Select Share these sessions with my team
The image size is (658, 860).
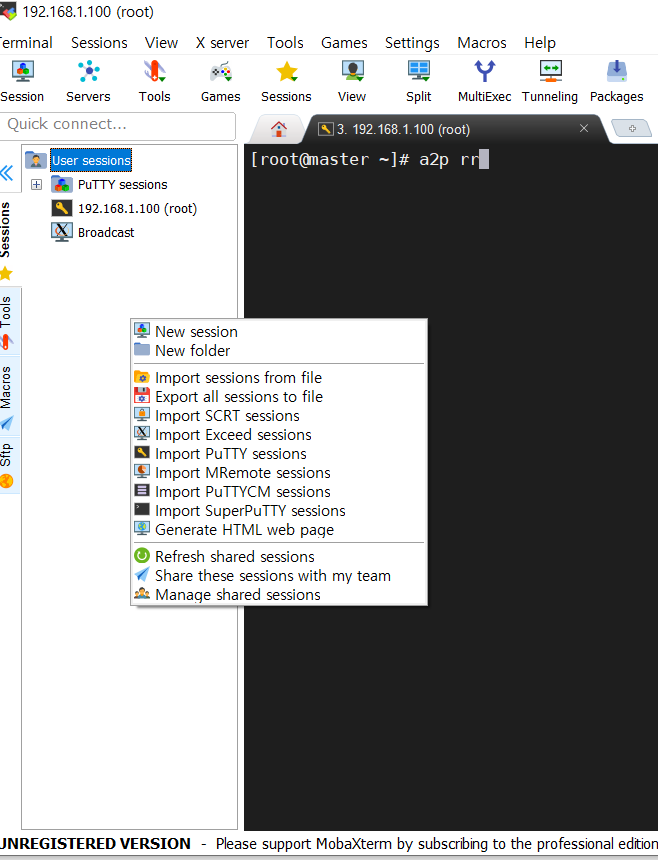(x=279, y=576)
